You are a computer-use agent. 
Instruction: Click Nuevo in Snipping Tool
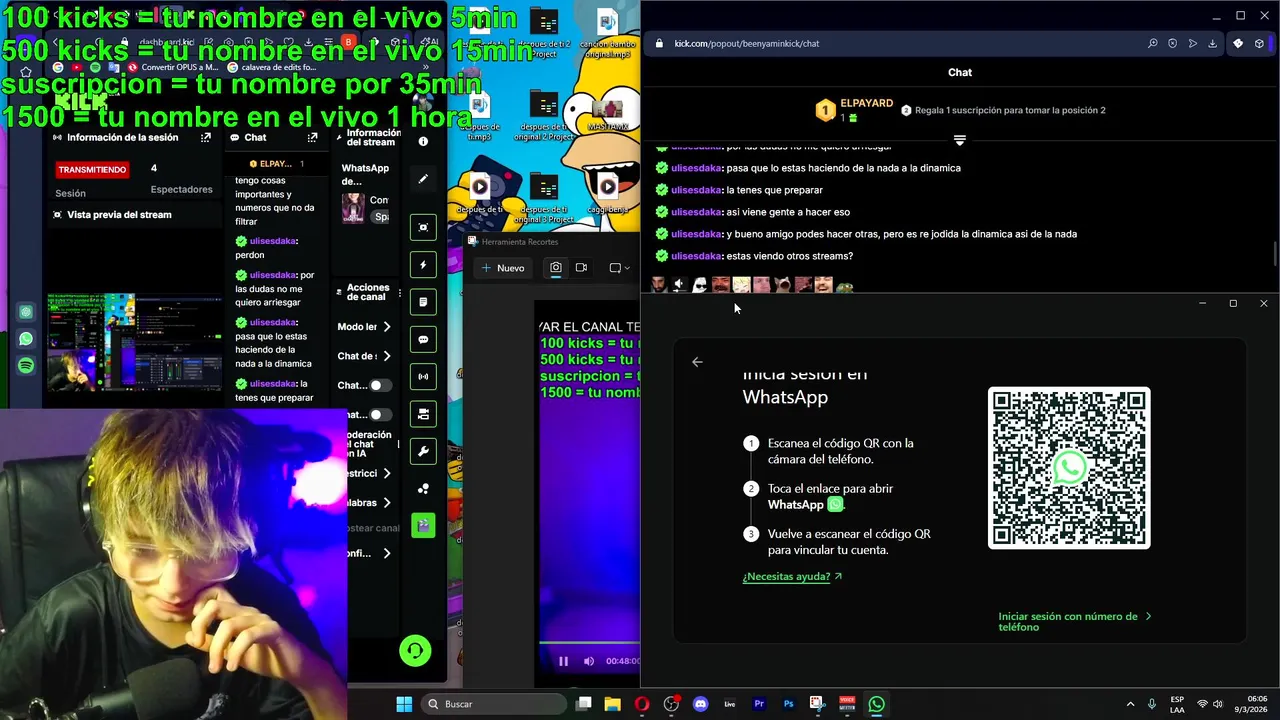click(502, 267)
